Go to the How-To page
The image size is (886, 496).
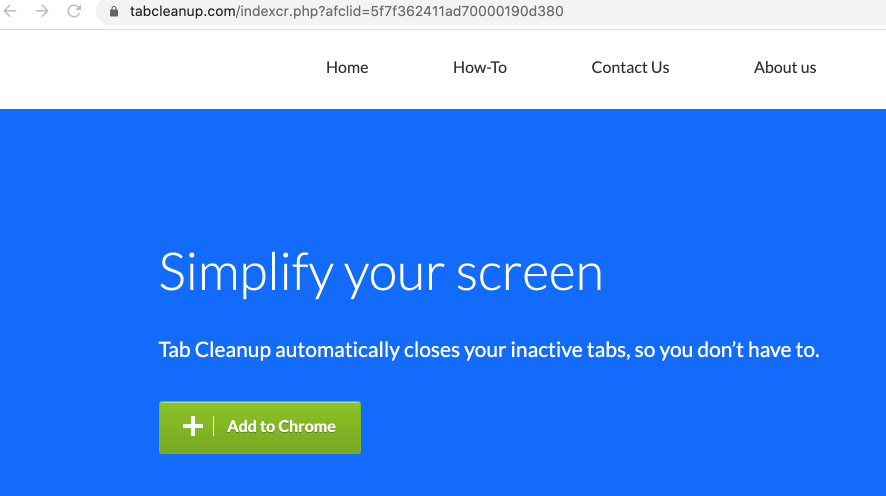tap(480, 68)
